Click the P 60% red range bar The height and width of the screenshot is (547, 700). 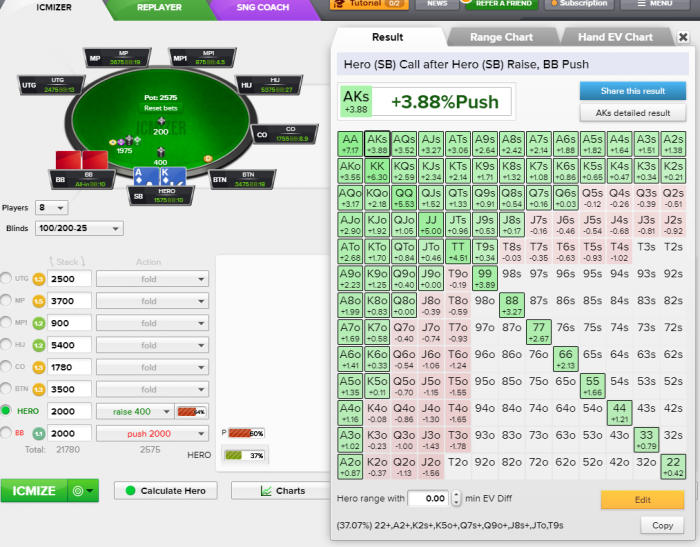tap(246, 433)
